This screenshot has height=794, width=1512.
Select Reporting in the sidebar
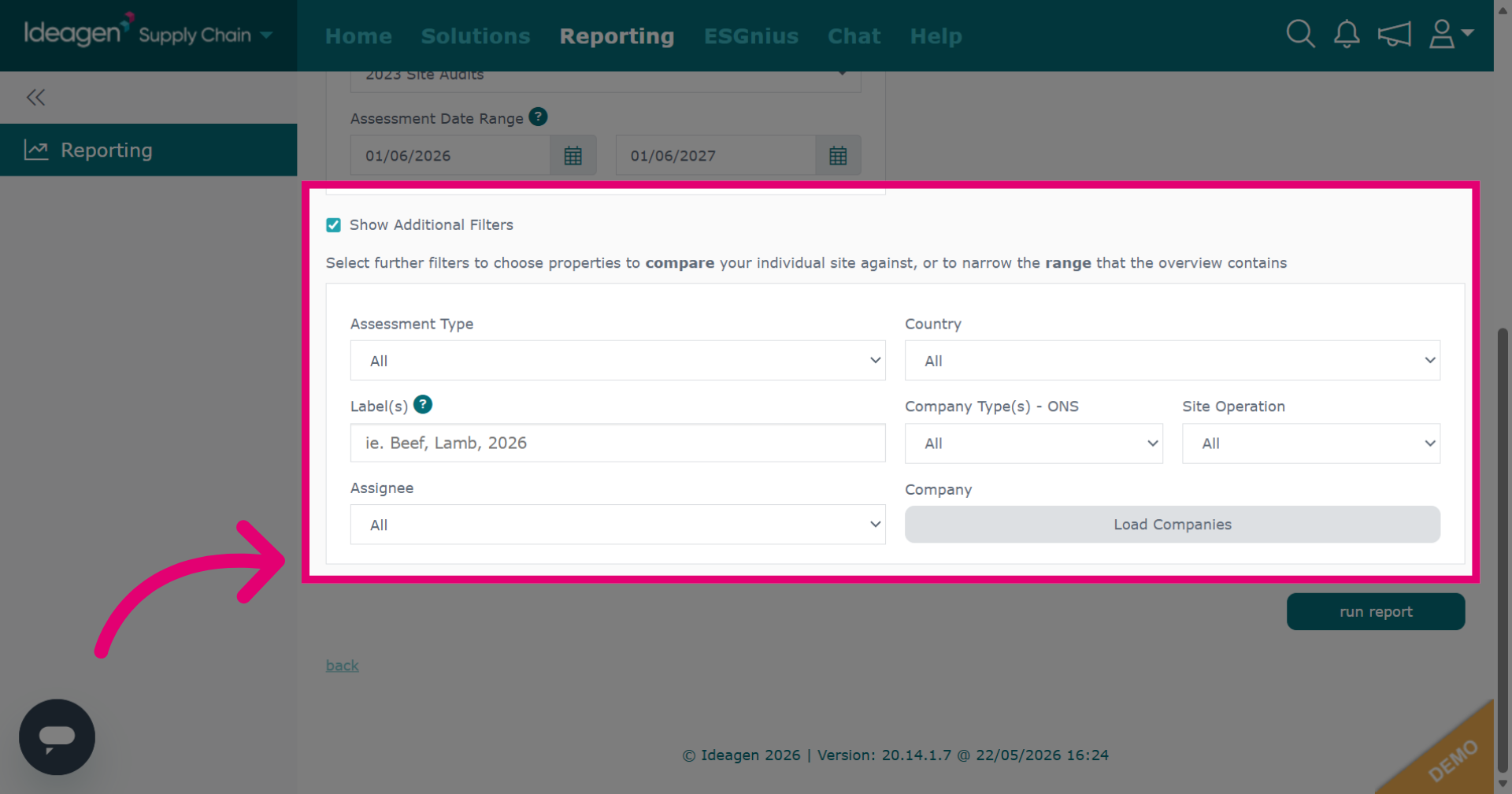148,150
